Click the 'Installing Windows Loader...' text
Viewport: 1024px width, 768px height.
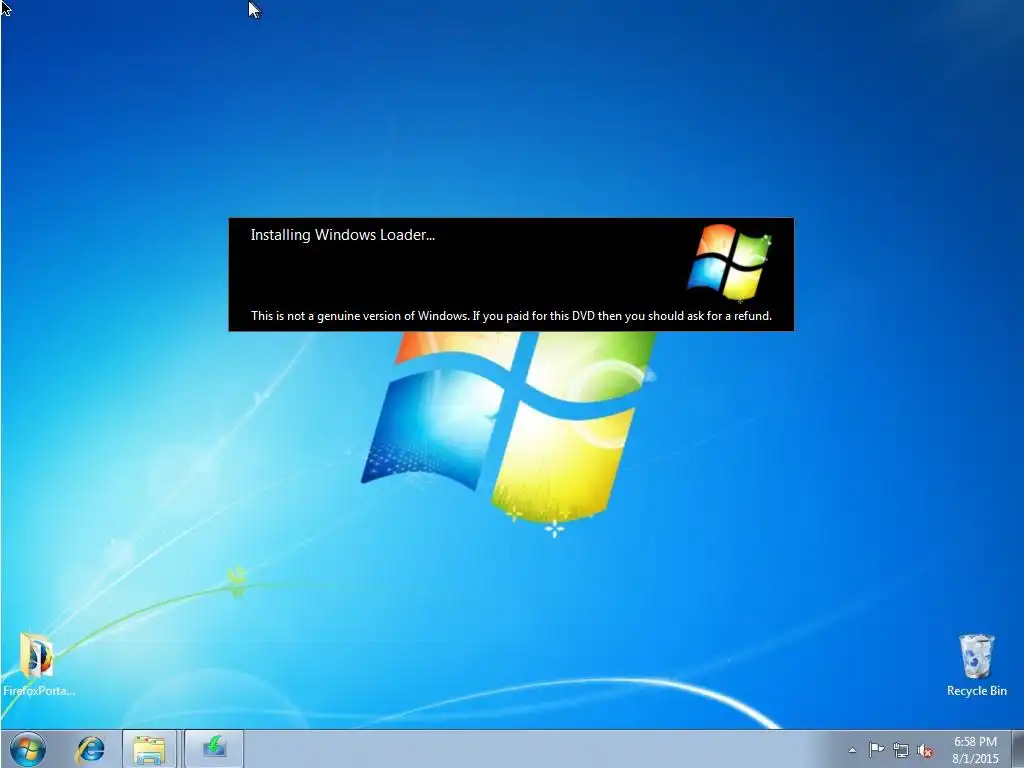343,235
